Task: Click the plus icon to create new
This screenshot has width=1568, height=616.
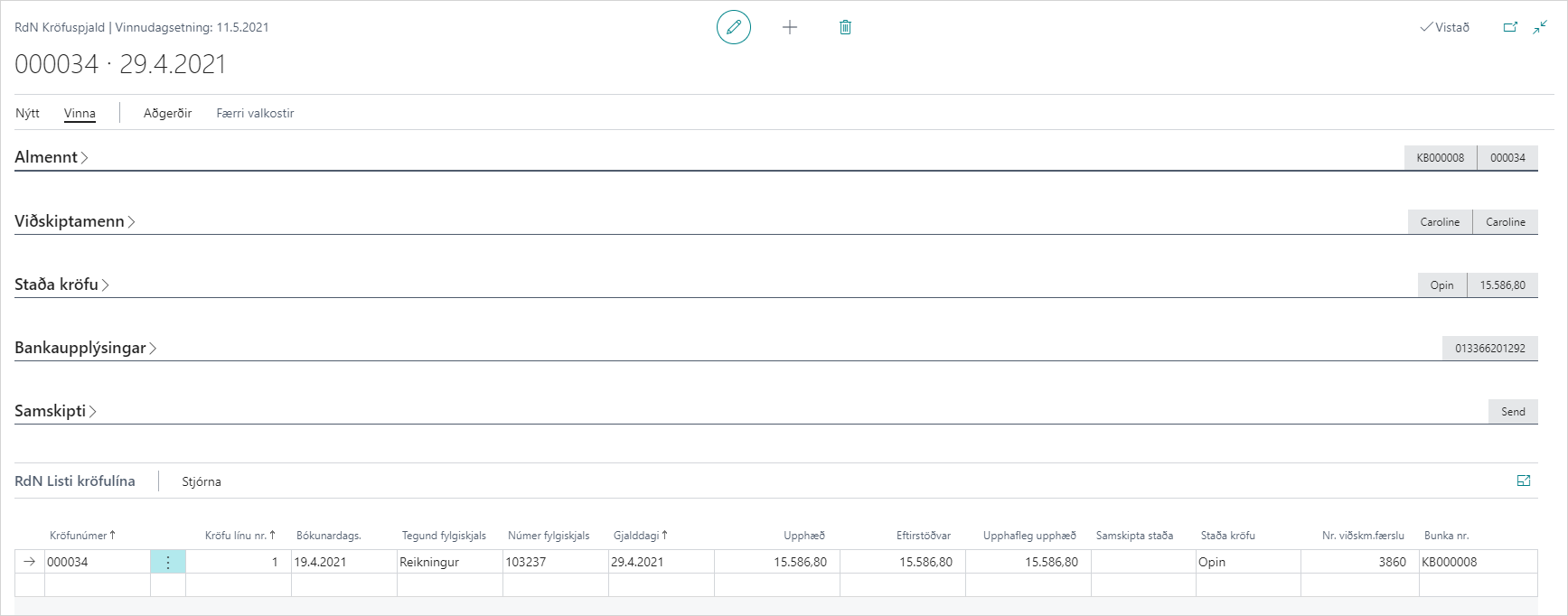Action: pyautogui.click(x=790, y=27)
